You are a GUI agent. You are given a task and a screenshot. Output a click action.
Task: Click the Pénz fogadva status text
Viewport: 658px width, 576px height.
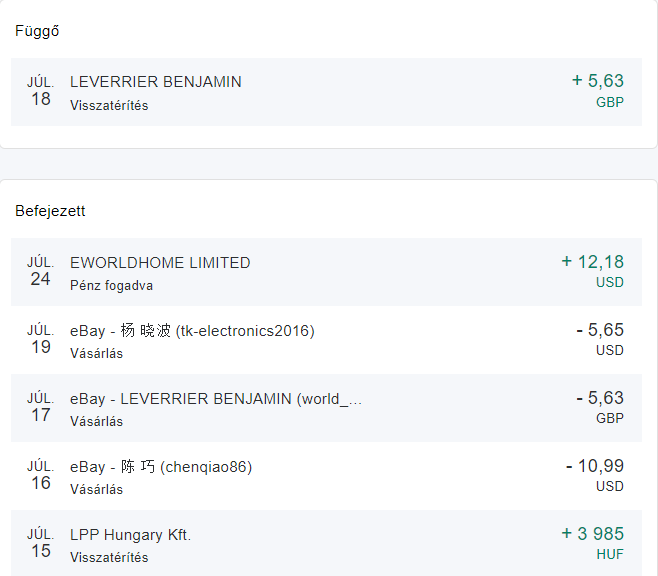click(x=111, y=285)
